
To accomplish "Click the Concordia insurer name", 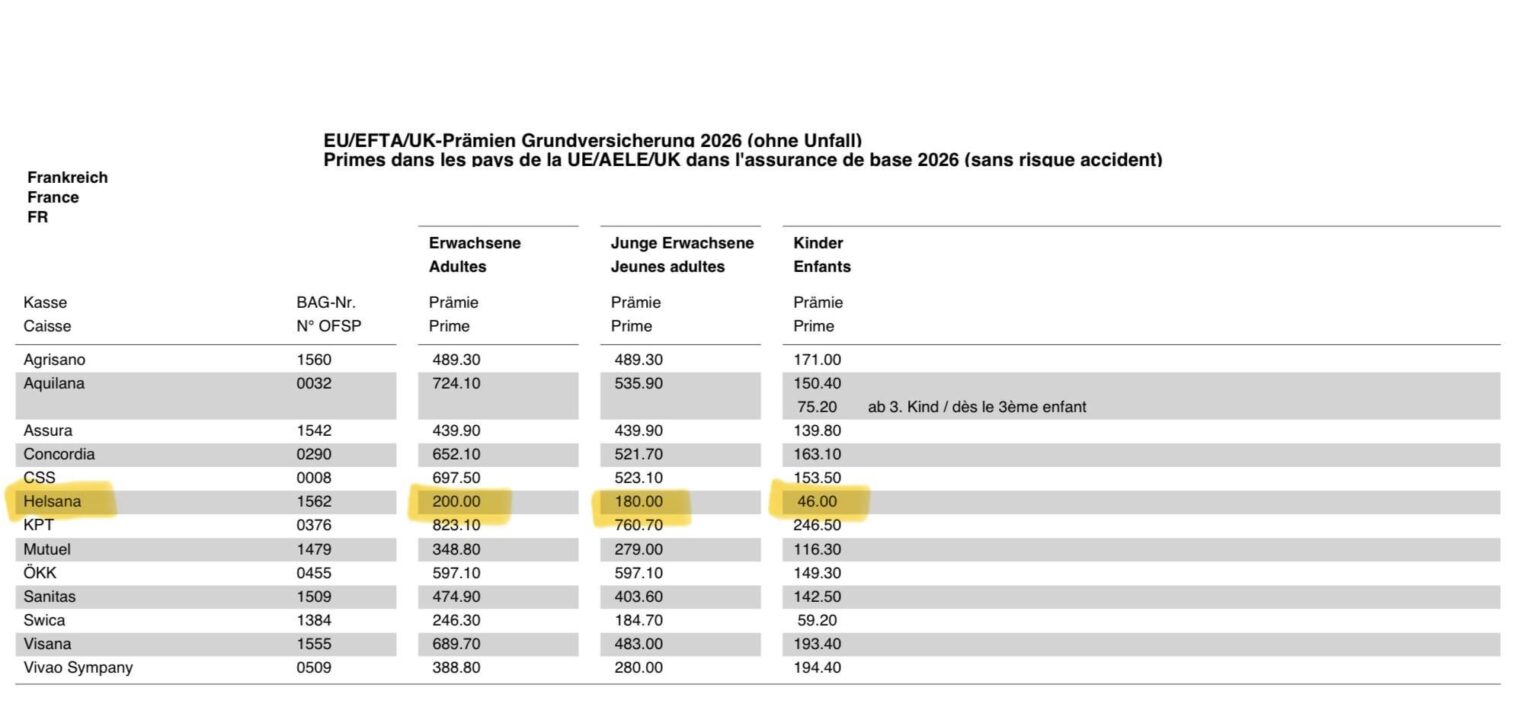I will coord(59,454).
